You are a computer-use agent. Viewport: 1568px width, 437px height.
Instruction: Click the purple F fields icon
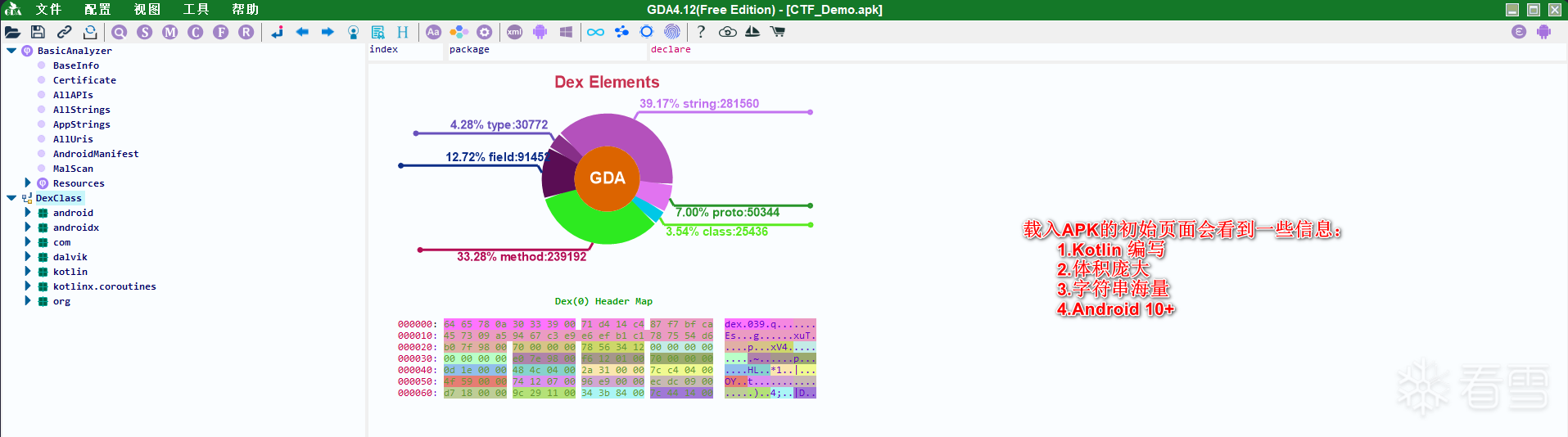221,32
